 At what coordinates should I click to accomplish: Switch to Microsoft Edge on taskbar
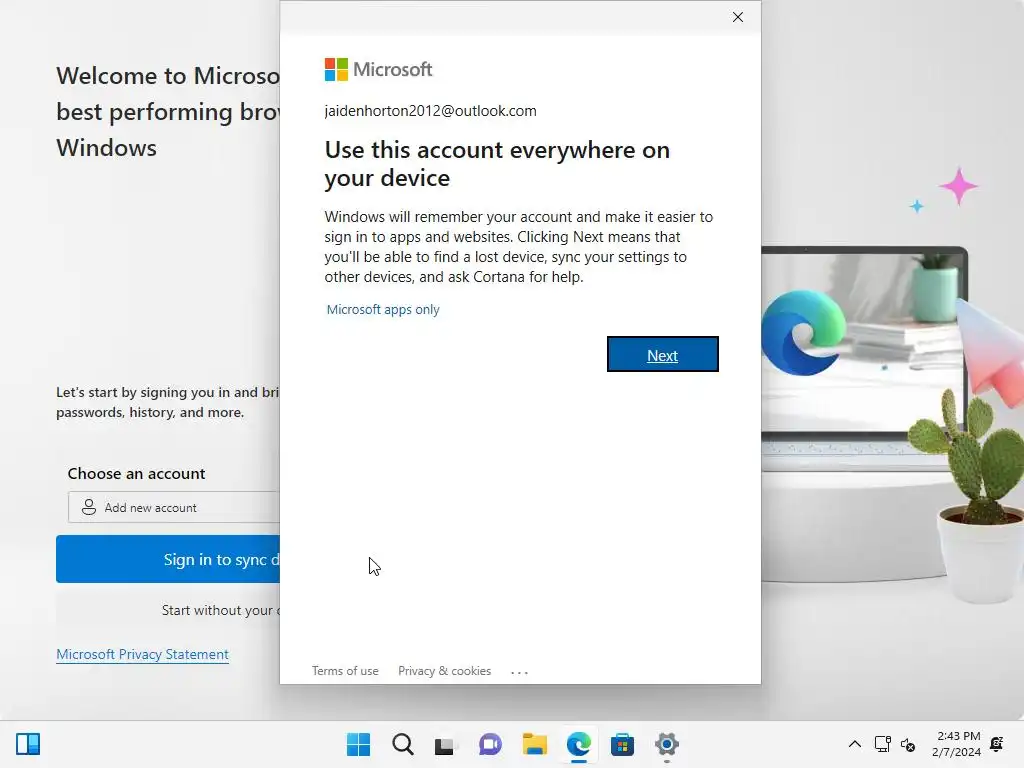click(x=579, y=744)
